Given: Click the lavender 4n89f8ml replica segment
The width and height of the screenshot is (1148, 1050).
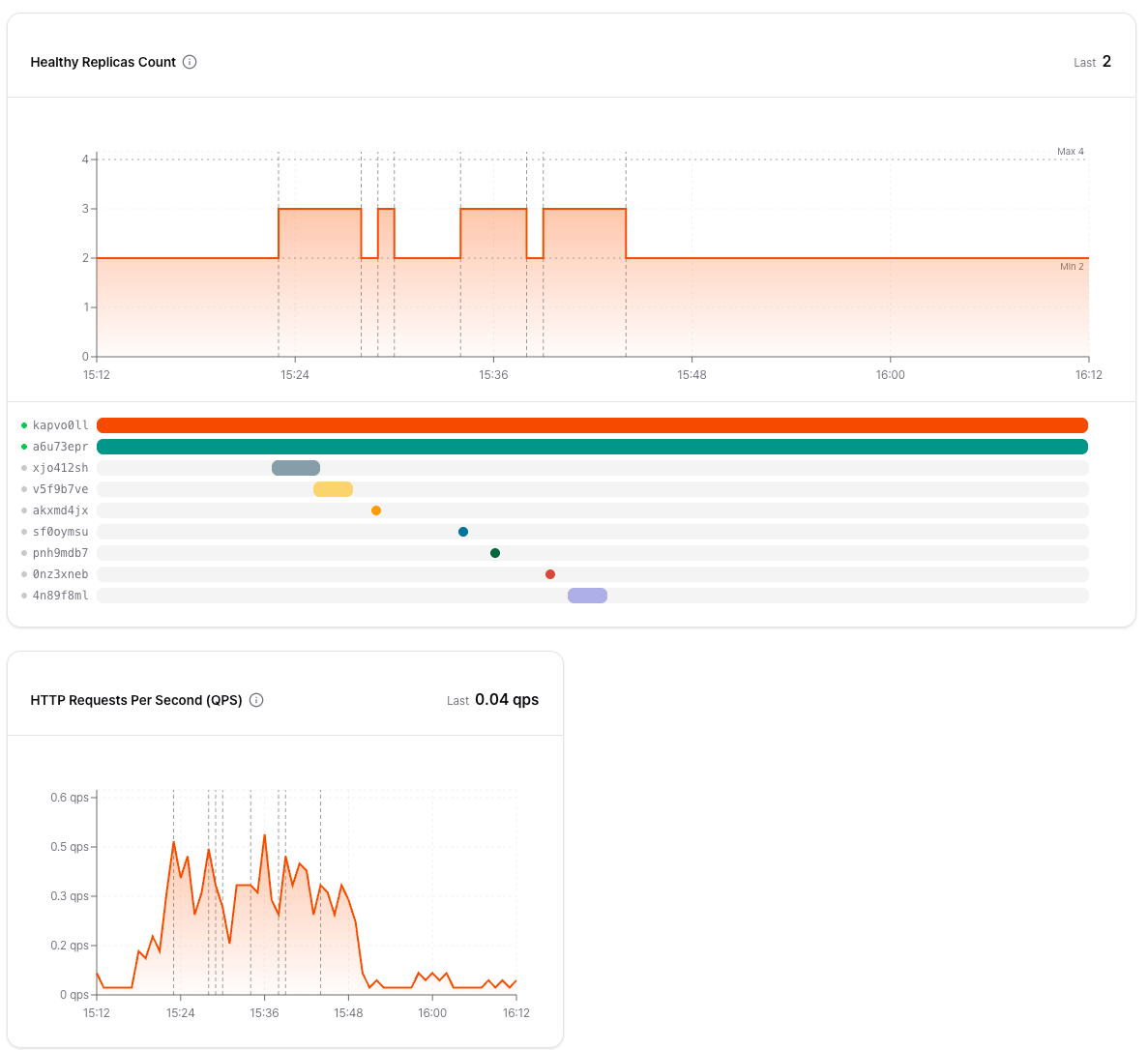Looking at the screenshot, I should [x=587, y=596].
